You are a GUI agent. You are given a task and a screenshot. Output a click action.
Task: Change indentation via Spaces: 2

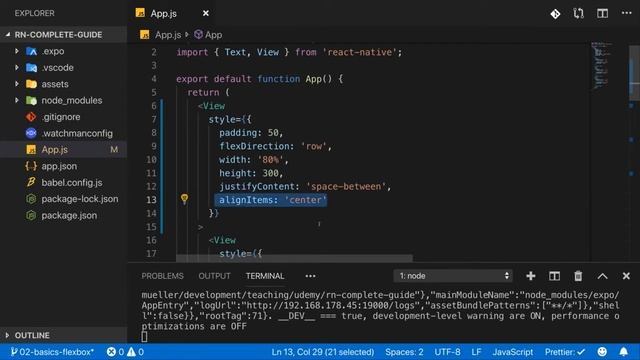point(404,352)
